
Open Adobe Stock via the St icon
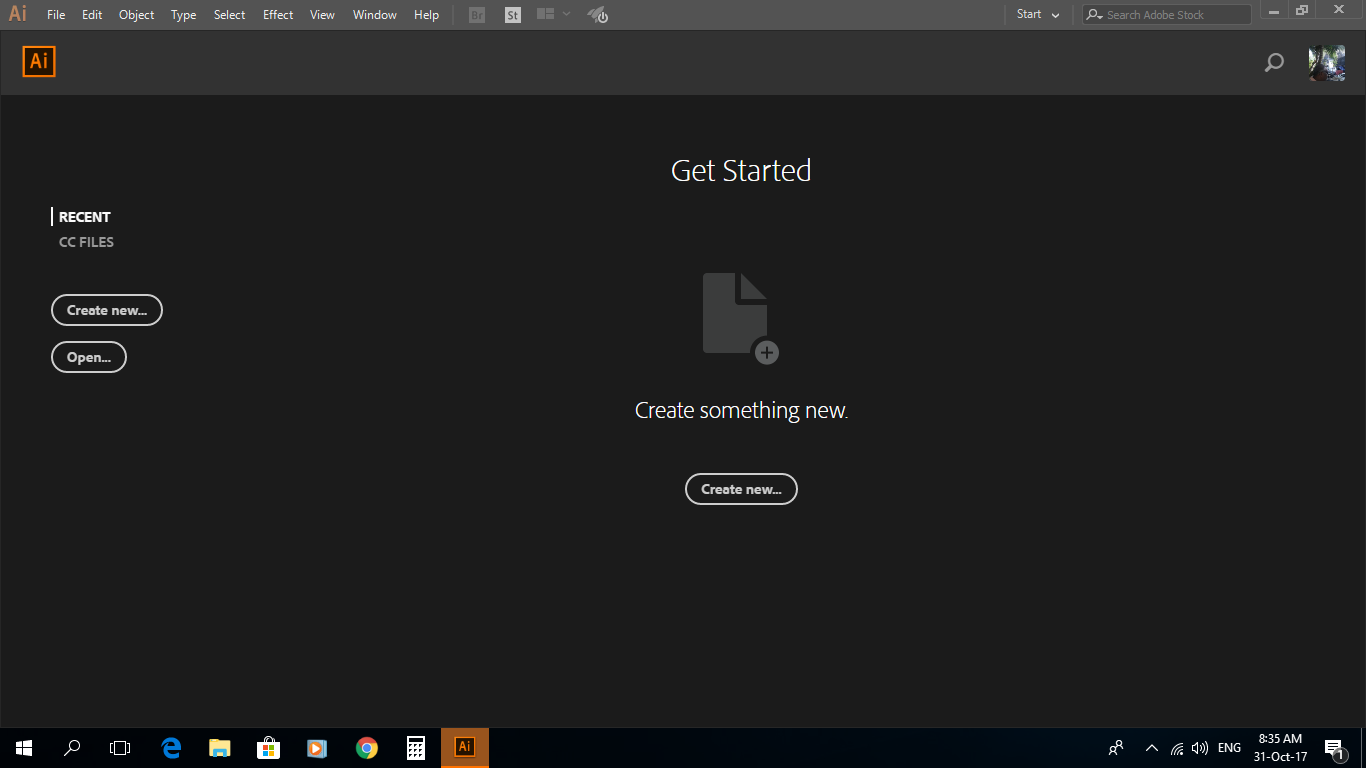pyautogui.click(x=512, y=14)
